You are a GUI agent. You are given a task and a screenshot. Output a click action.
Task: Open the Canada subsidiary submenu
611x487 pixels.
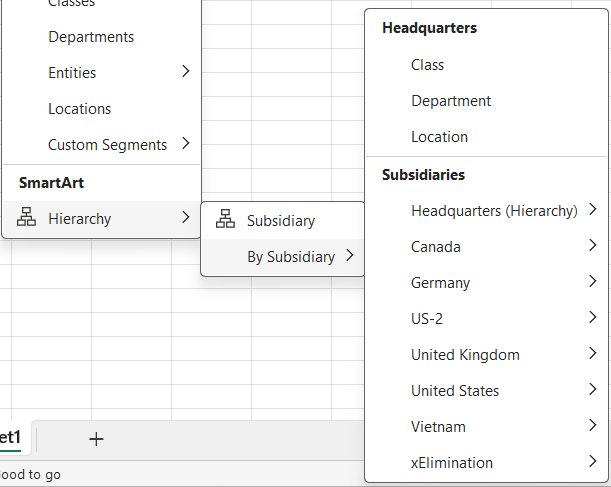(x=436, y=247)
